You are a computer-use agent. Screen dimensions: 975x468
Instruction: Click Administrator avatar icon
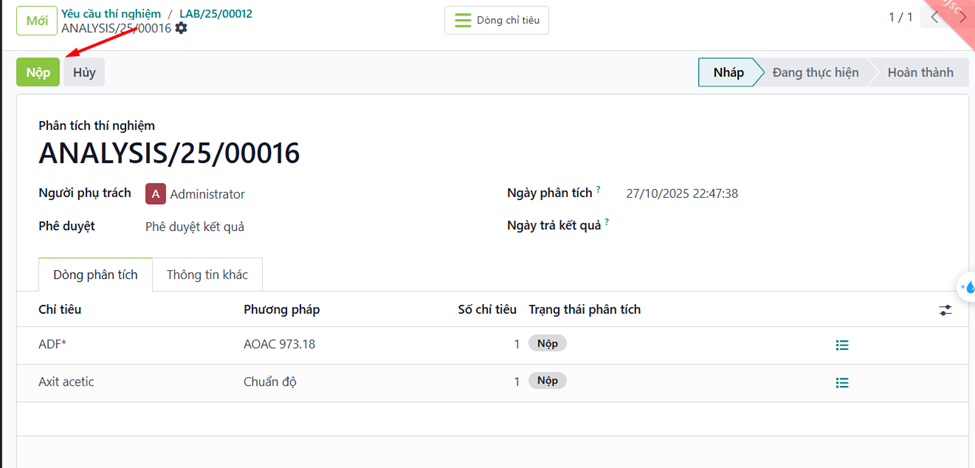point(155,194)
